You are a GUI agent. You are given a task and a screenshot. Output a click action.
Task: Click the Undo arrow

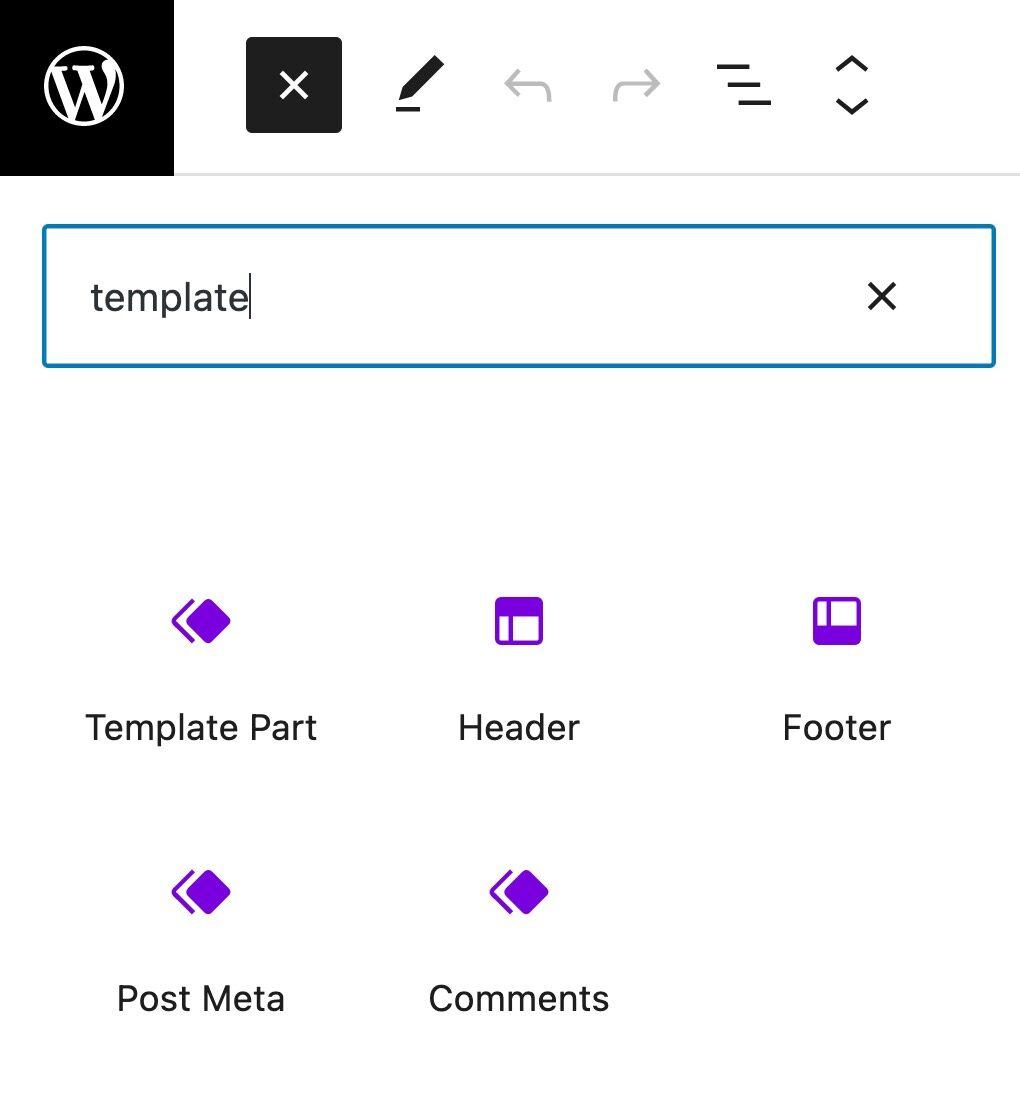(x=527, y=85)
